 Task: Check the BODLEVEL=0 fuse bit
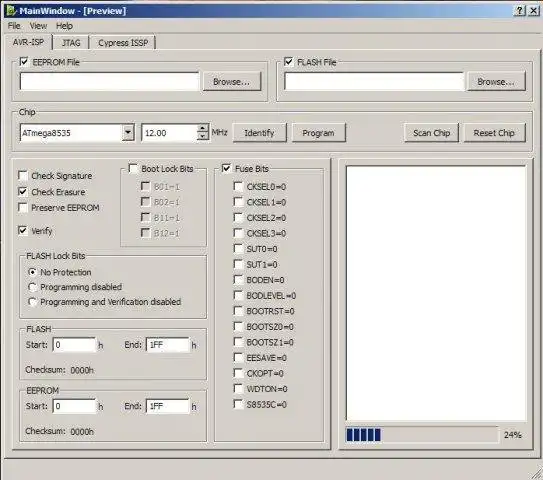(239, 295)
